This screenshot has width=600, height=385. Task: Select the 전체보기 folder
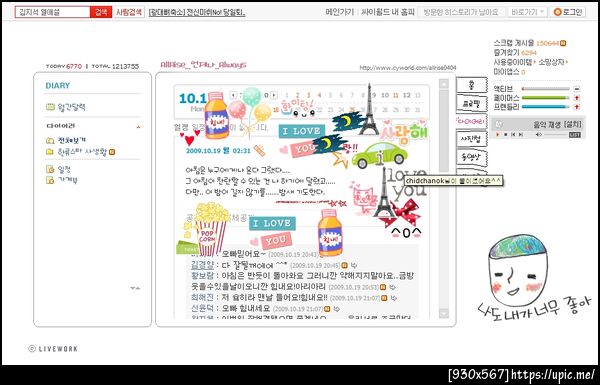pos(72,140)
